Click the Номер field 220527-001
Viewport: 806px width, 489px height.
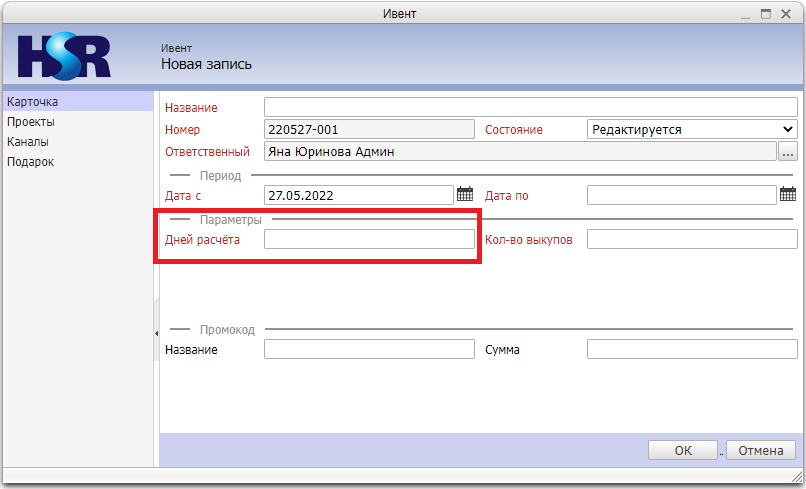[369, 130]
